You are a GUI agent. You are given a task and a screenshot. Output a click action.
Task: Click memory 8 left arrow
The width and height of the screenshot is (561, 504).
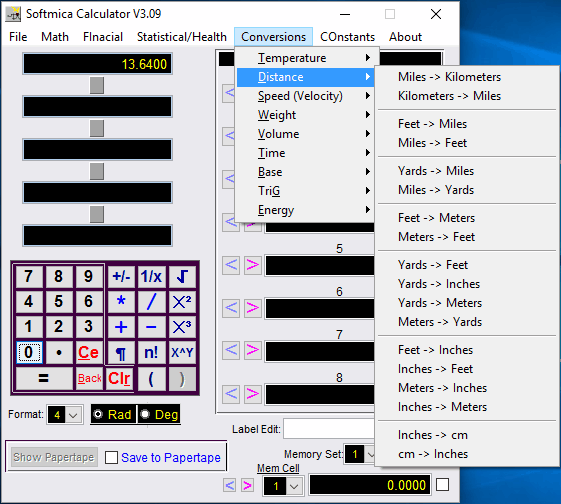231,394
